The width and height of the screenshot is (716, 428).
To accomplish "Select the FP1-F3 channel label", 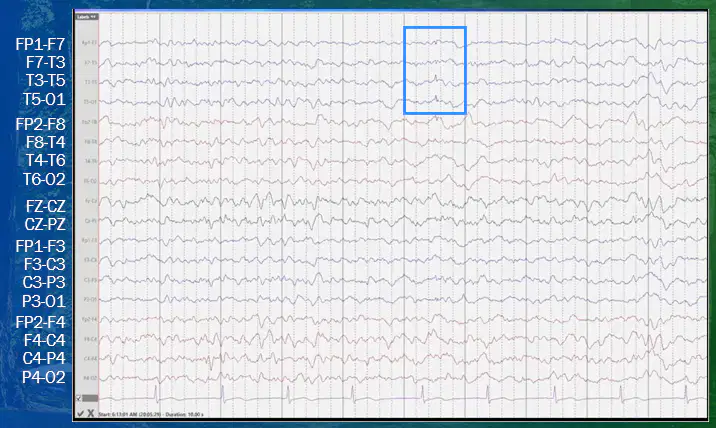I will 40,246.
